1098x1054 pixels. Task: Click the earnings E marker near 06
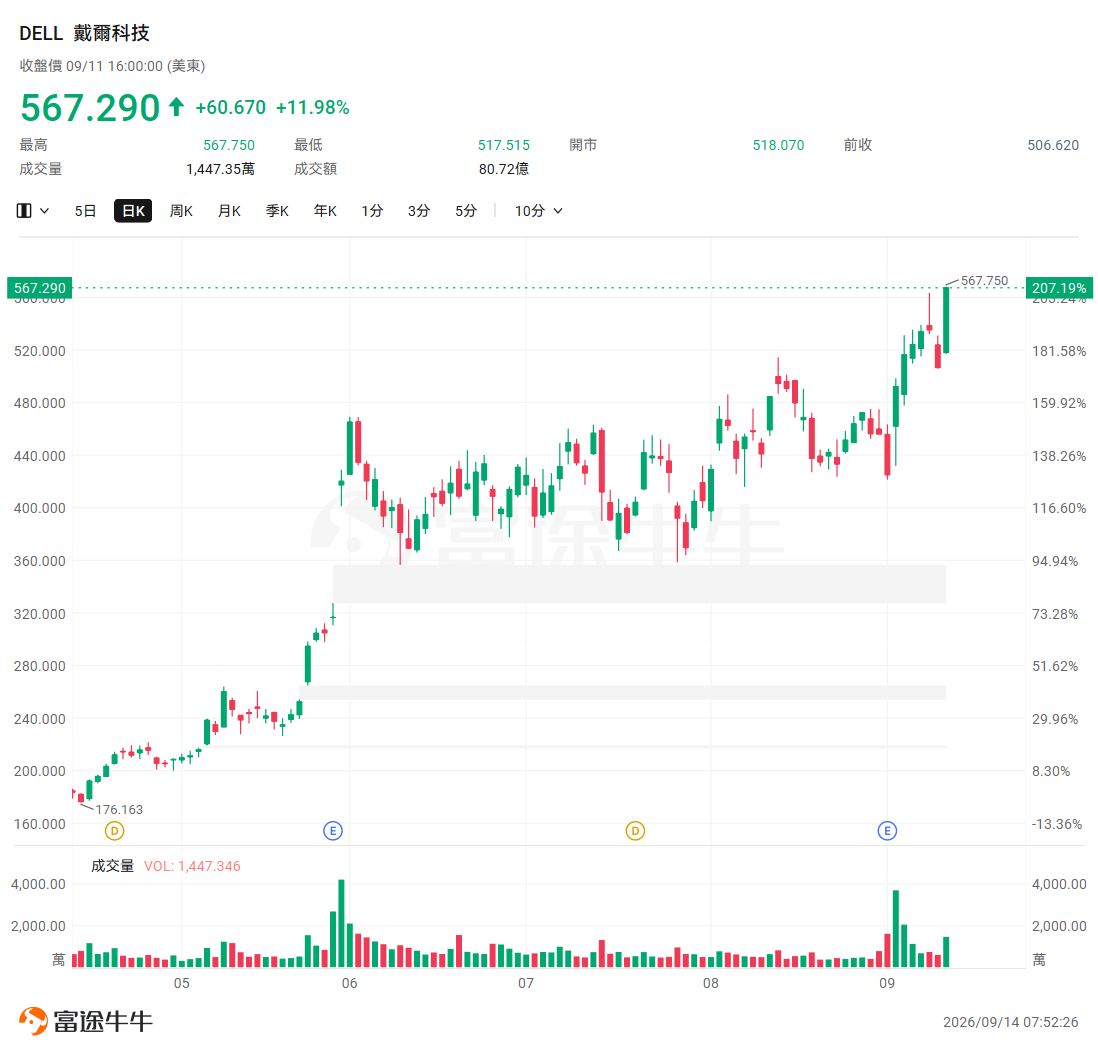point(333,831)
